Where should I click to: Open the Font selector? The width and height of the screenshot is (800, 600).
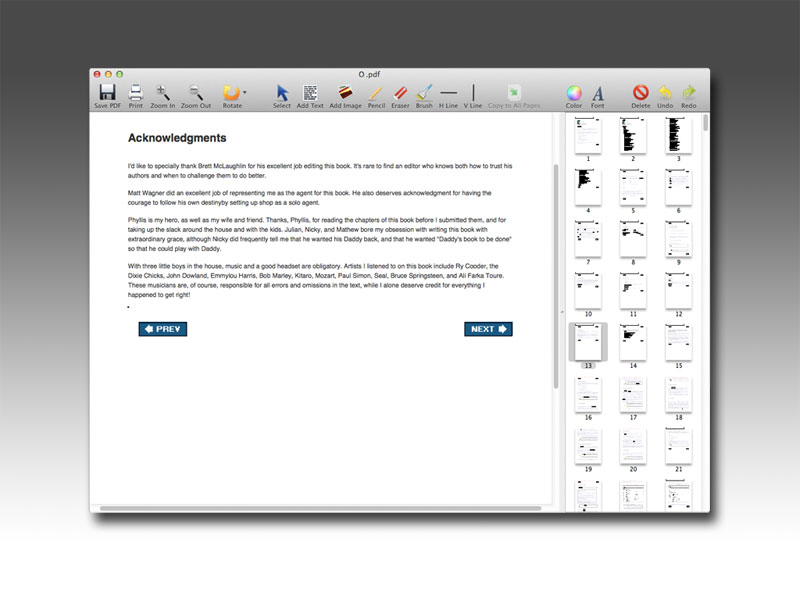(x=596, y=92)
